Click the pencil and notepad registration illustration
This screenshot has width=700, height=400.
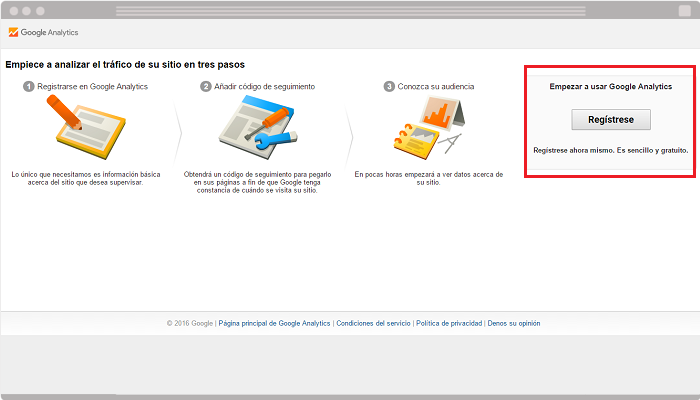point(86,127)
